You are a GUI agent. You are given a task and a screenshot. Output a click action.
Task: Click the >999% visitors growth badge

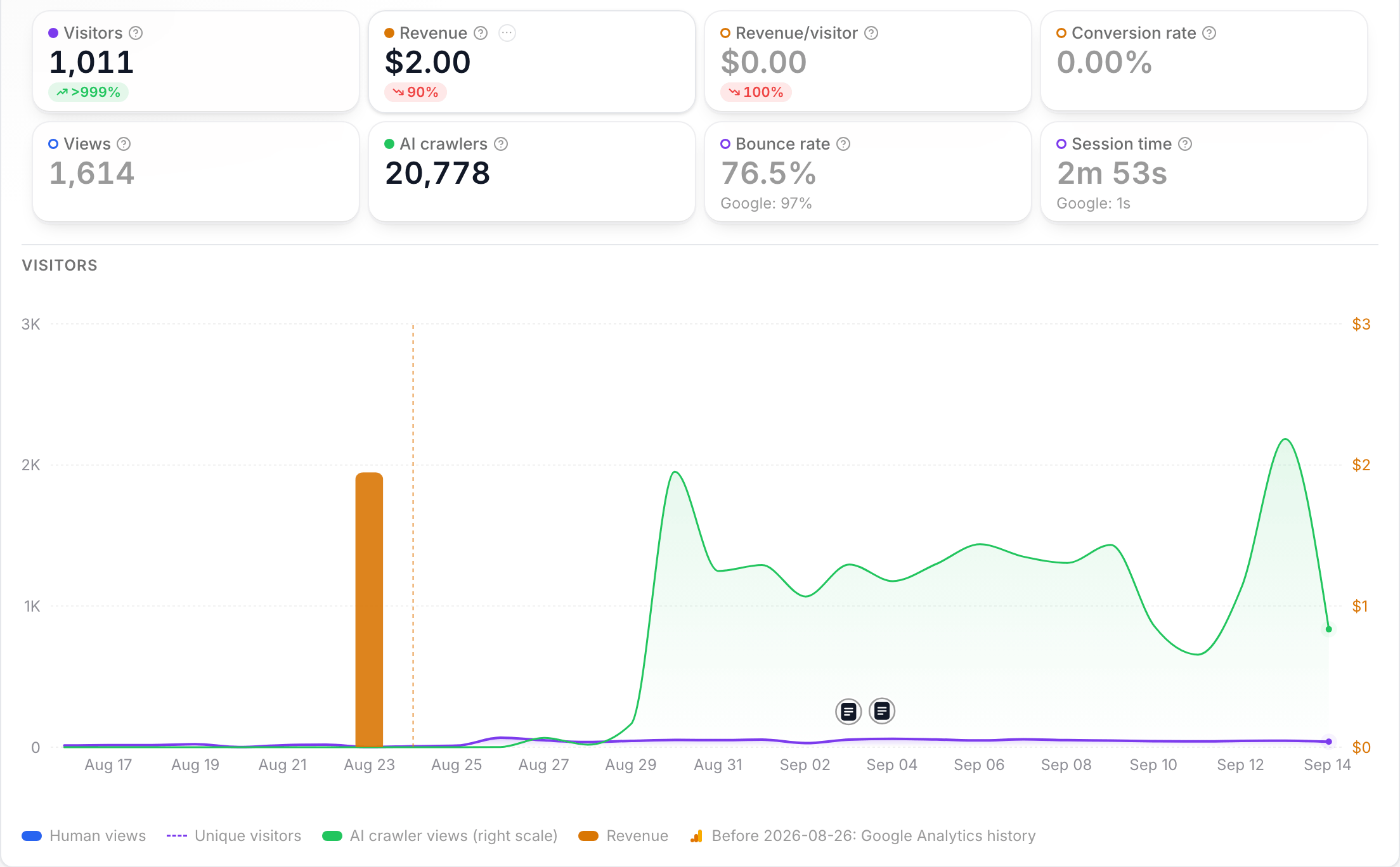click(x=88, y=93)
